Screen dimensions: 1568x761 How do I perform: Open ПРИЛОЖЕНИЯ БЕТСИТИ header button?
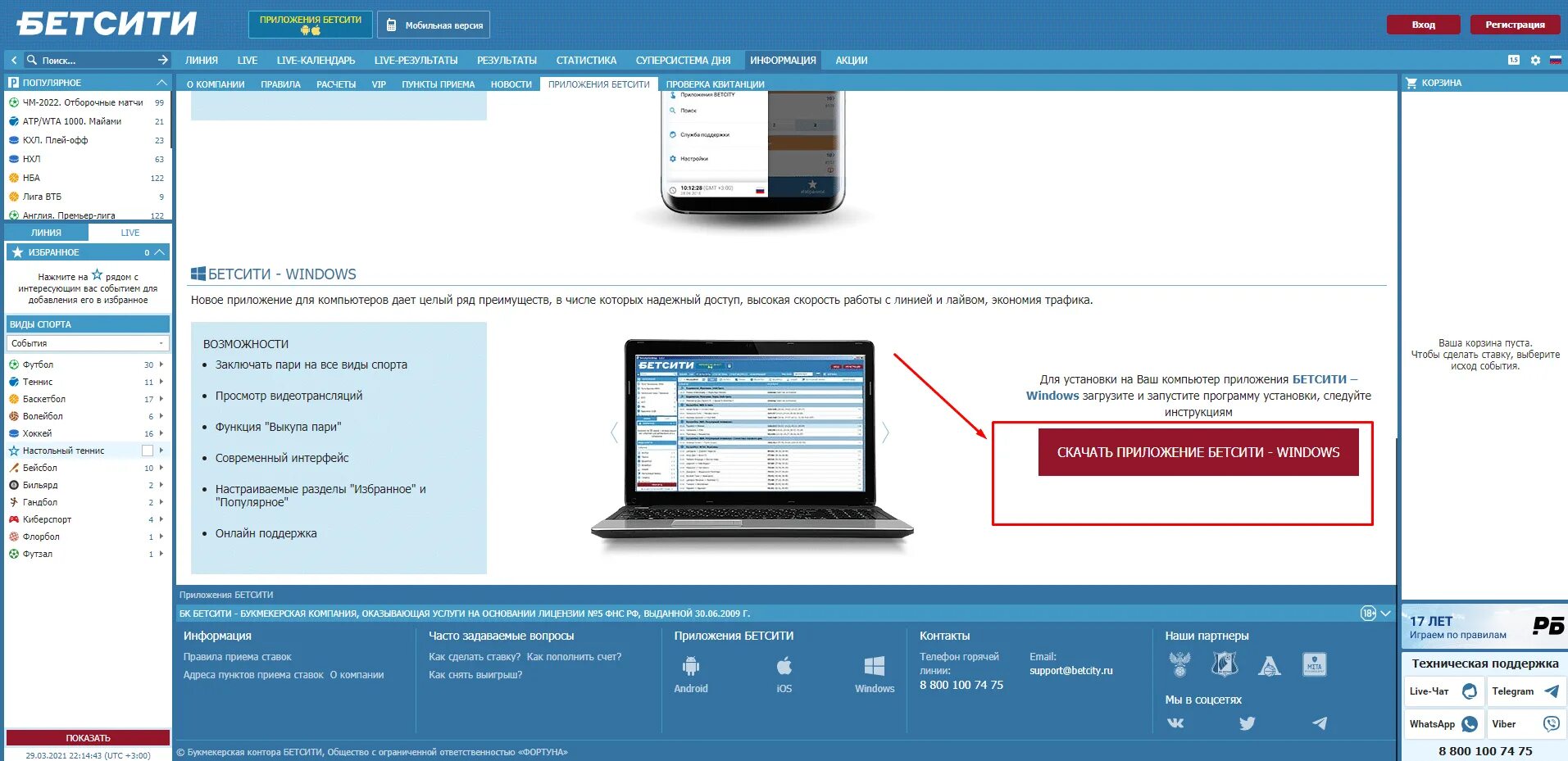click(311, 25)
